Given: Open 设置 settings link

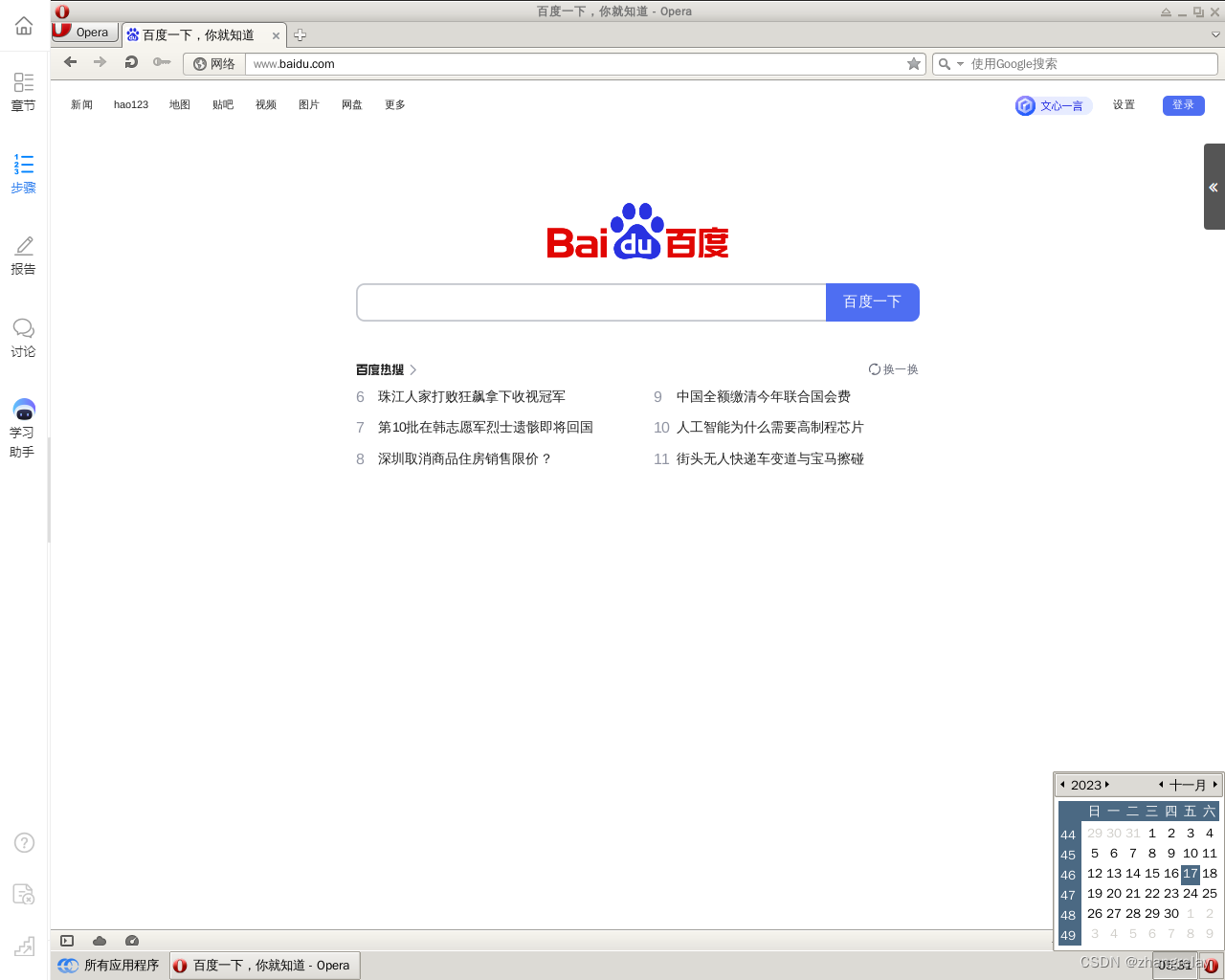Looking at the screenshot, I should coord(1124,105).
